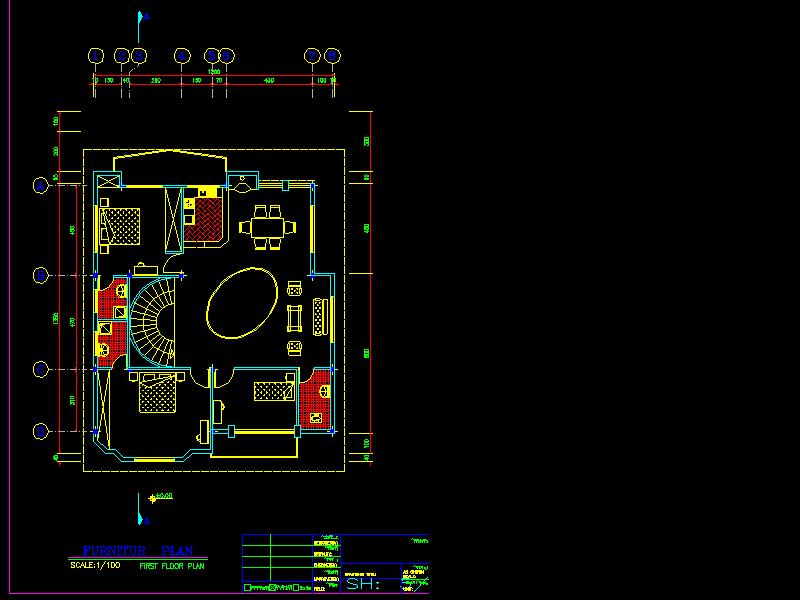Pick grid bubble 8 on top axis
This screenshot has height=600, width=800.
330,56
